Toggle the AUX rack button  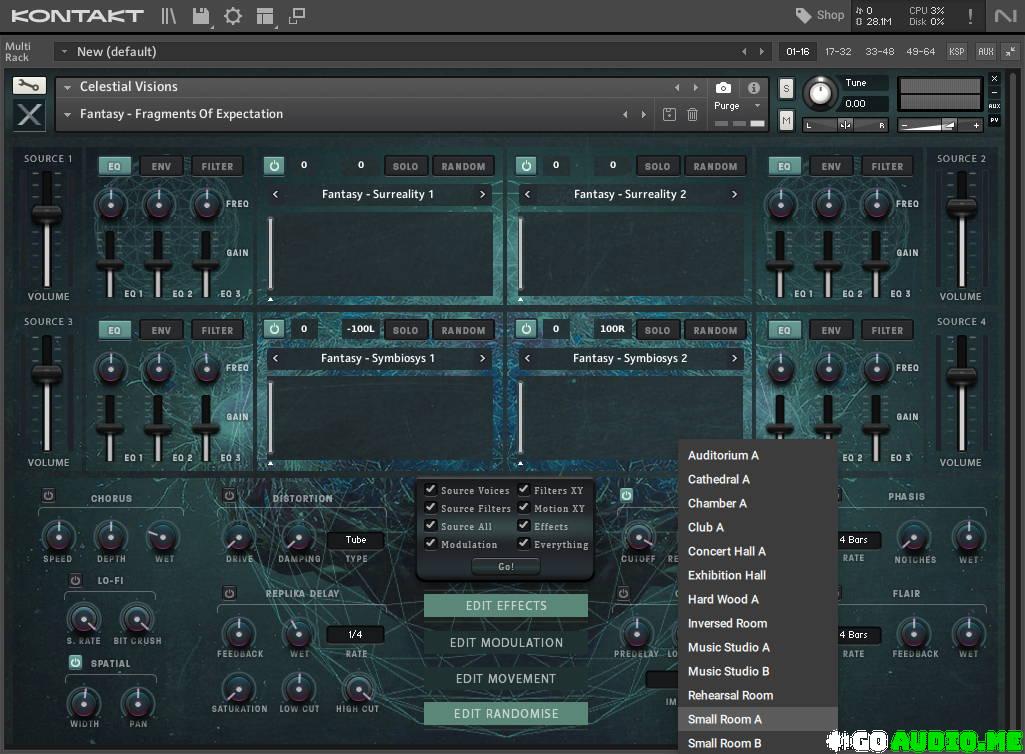click(x=986, y=51)
